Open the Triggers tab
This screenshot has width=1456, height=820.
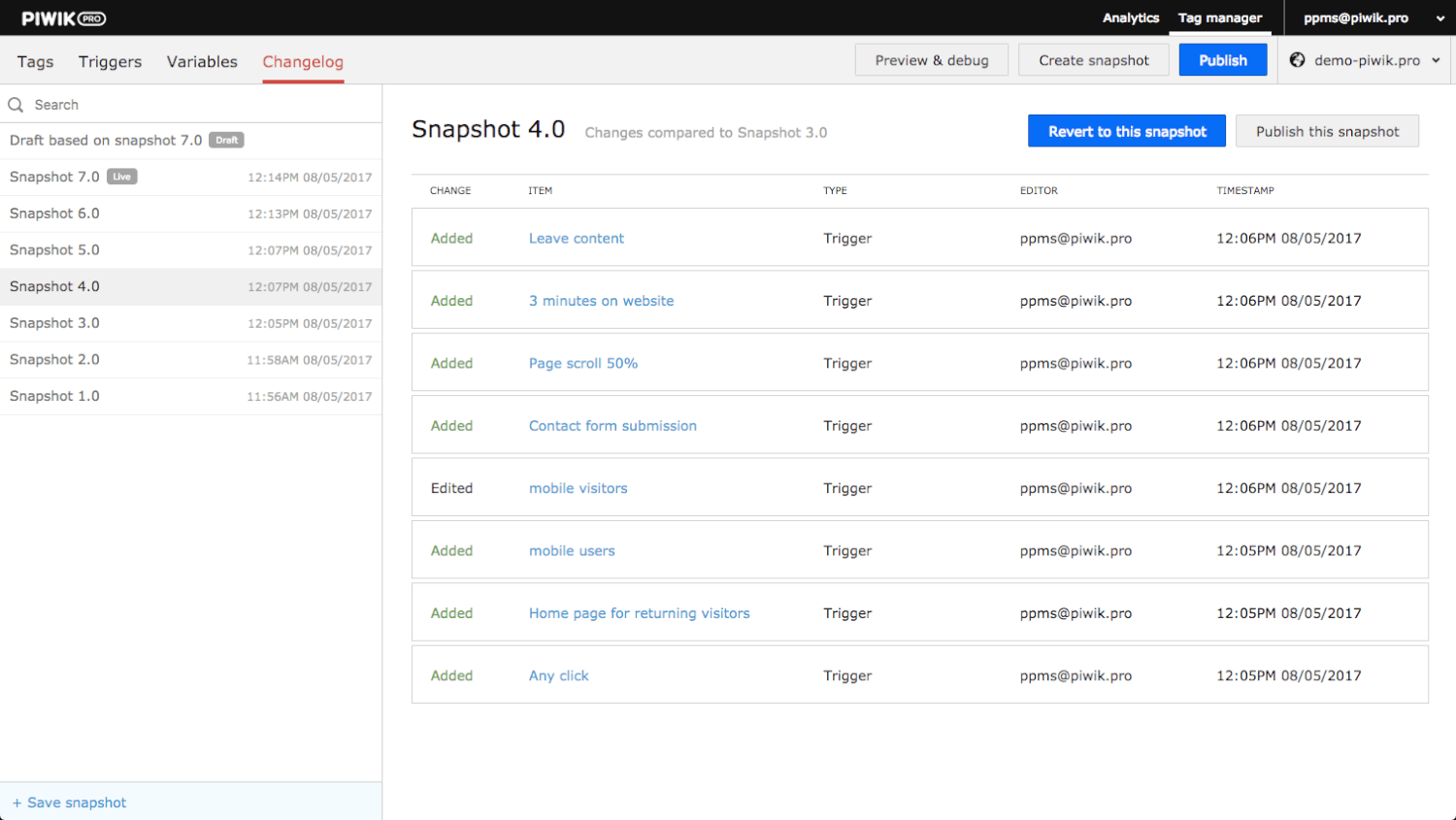point(110,61)
